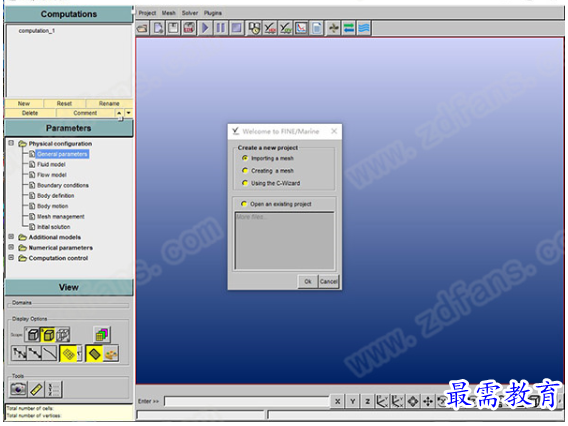Collapse the Physical configuration tree folder

click(11, 143)
